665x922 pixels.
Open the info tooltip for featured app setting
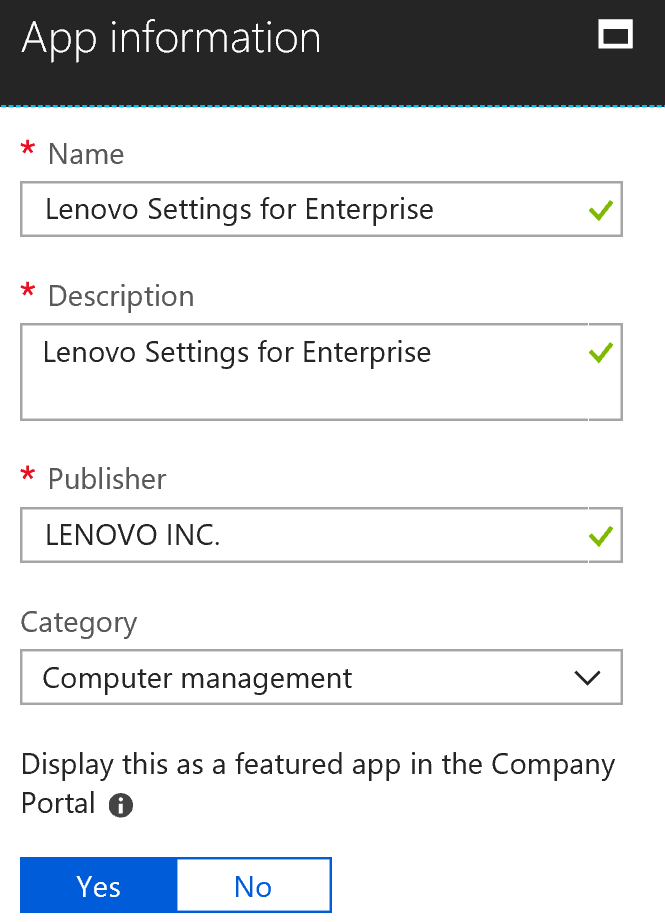pos(120,805)
